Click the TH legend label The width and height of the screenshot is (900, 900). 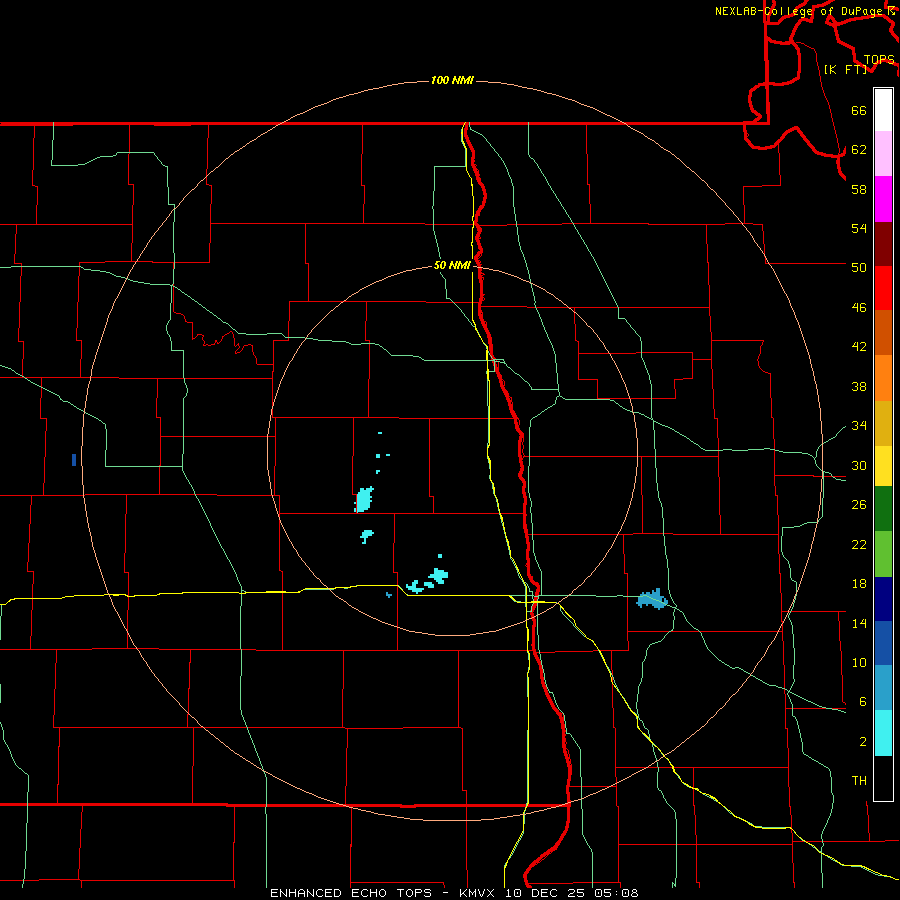tap(859, 780)
